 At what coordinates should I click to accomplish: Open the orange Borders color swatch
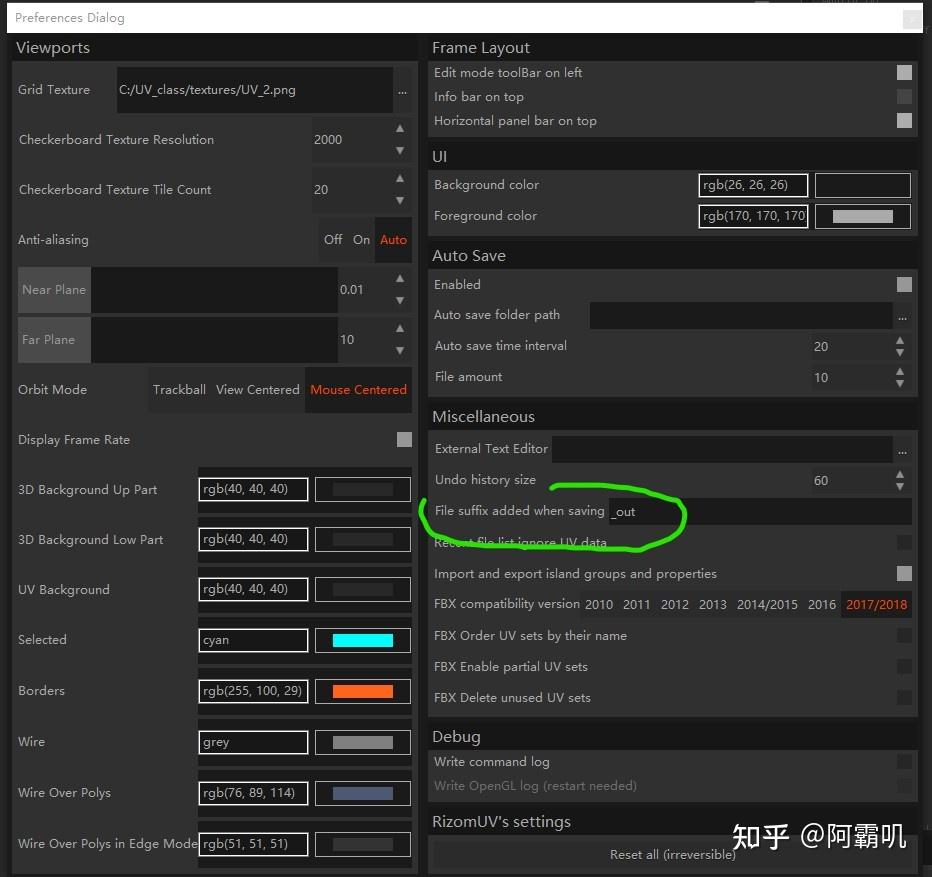pyautogui.click(x=363, y=691)
